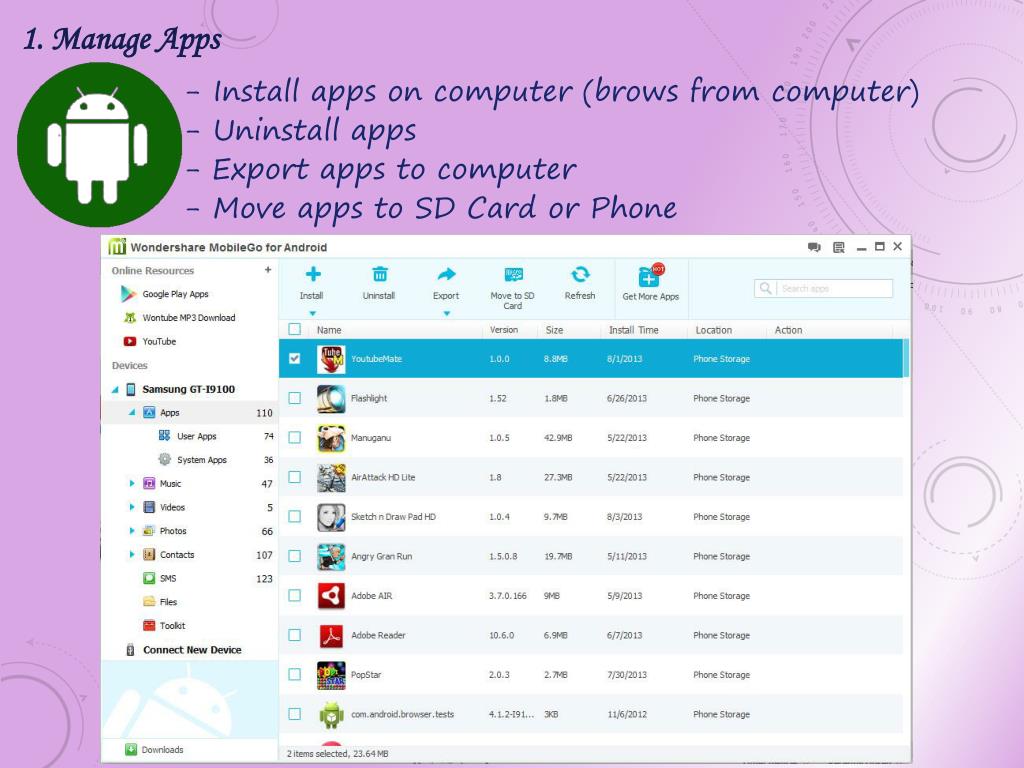1024x768 pixels.
Task: Check the Sketch n Draw Pad HD checkbox
Action: click(x=295, y=517)
